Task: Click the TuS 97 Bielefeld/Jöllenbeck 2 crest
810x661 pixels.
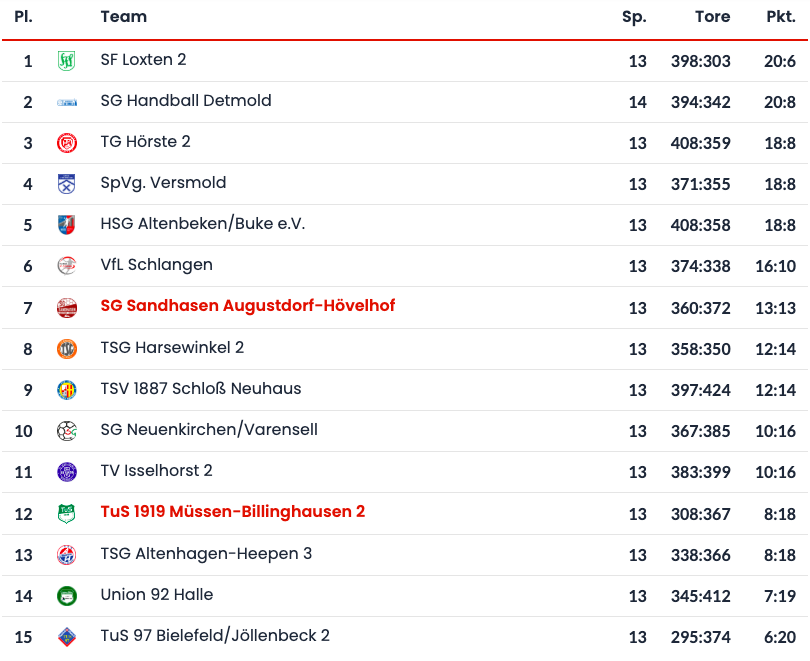Action: pyautogui.click(x=67, y=637)
